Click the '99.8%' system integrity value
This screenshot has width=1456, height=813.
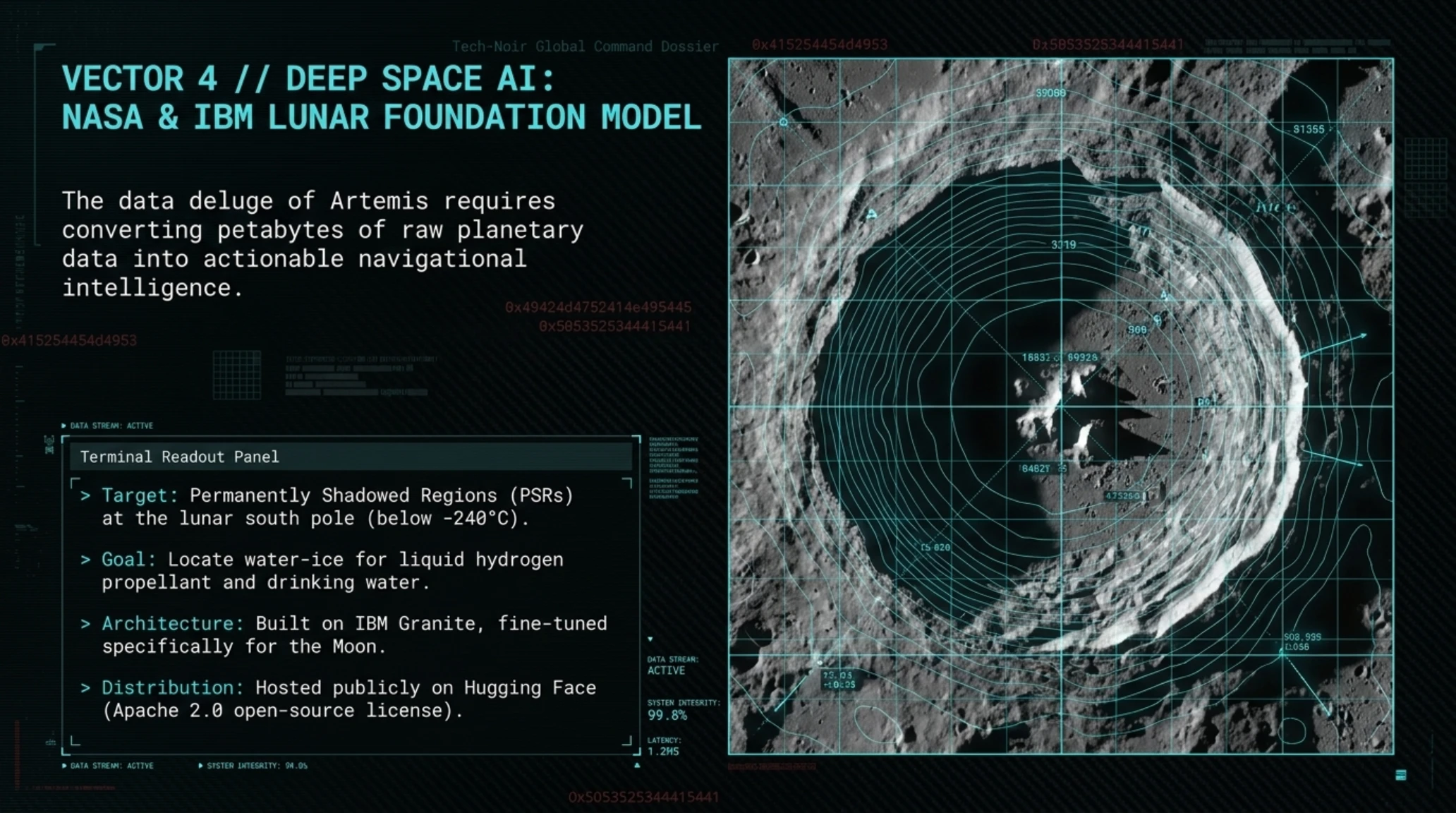click(x=667, y=715)
